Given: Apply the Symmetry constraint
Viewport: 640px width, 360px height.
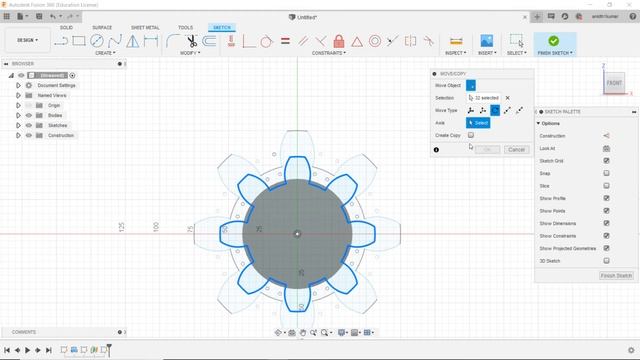Looking at the screenshot, I should click(x=410, y=41).
